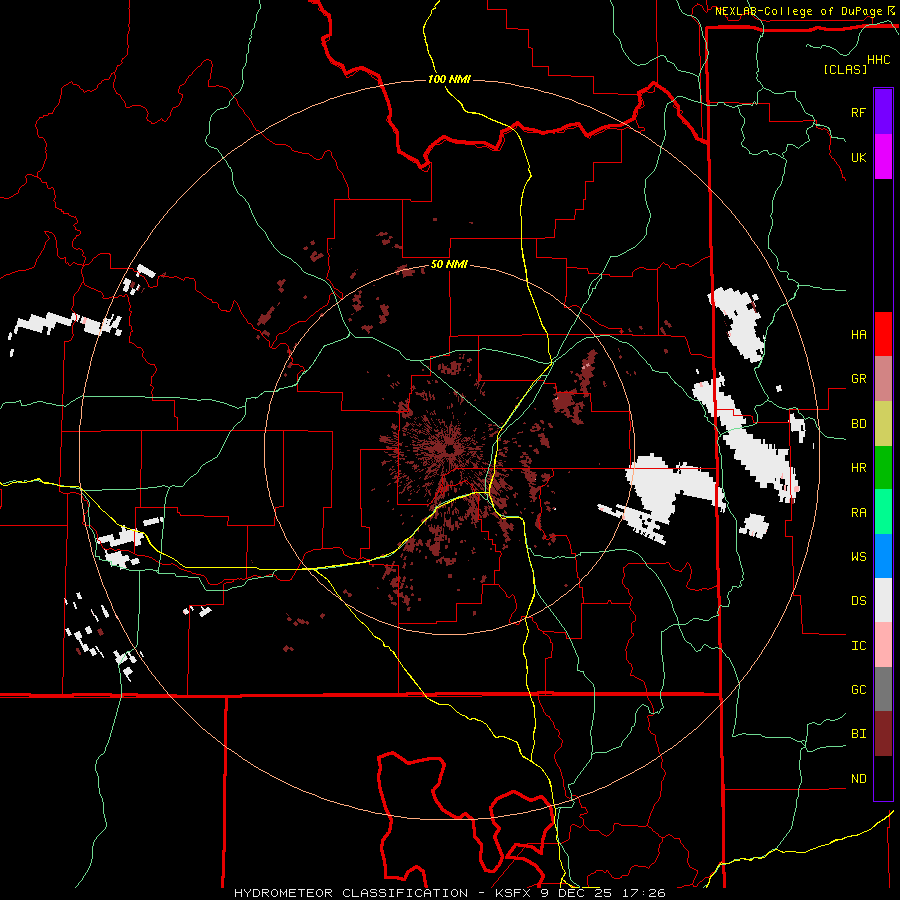Click the '100 NMI' range ring label
This screenshot has width=900, height=900.
point(449,79)
